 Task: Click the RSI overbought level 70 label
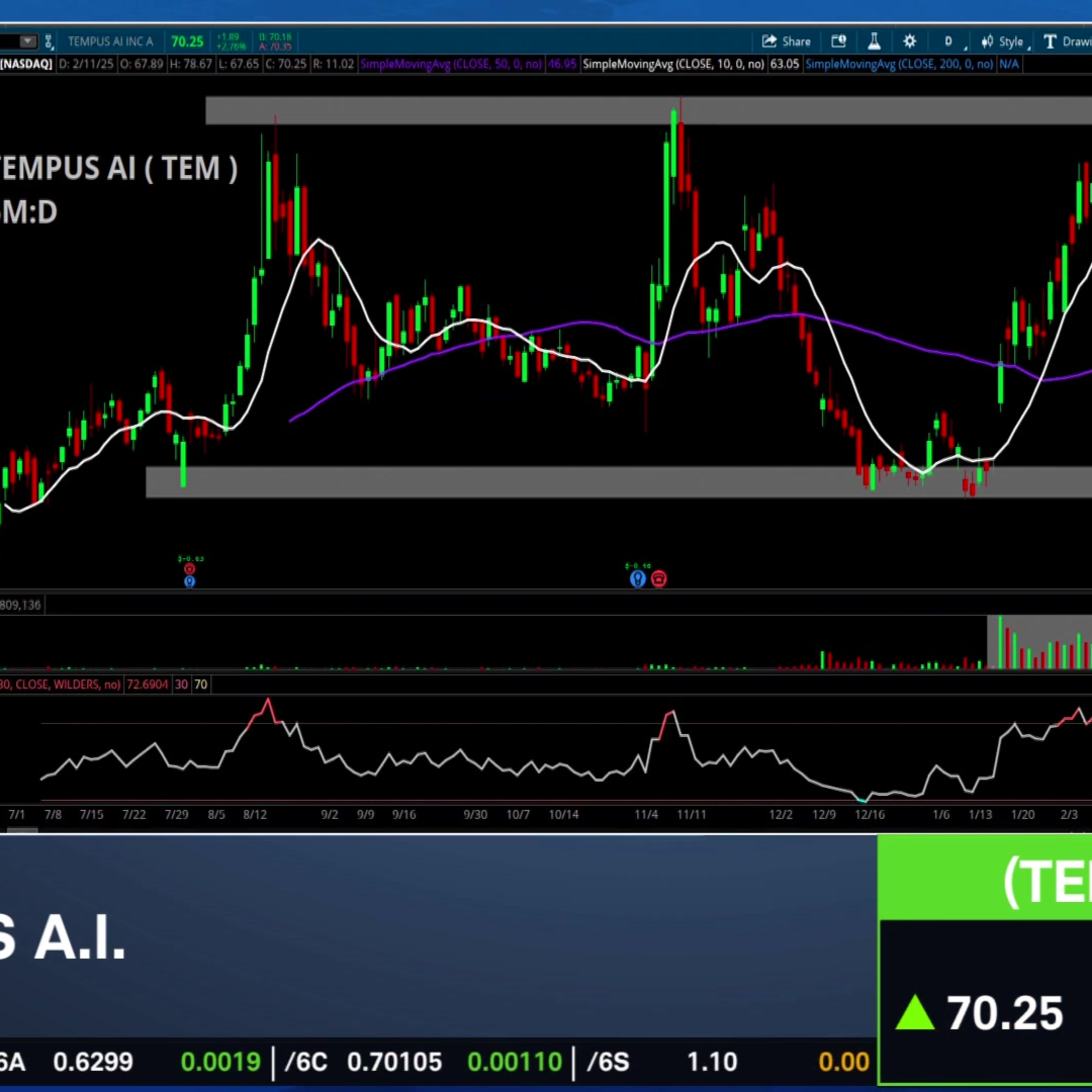coord(201,684)
